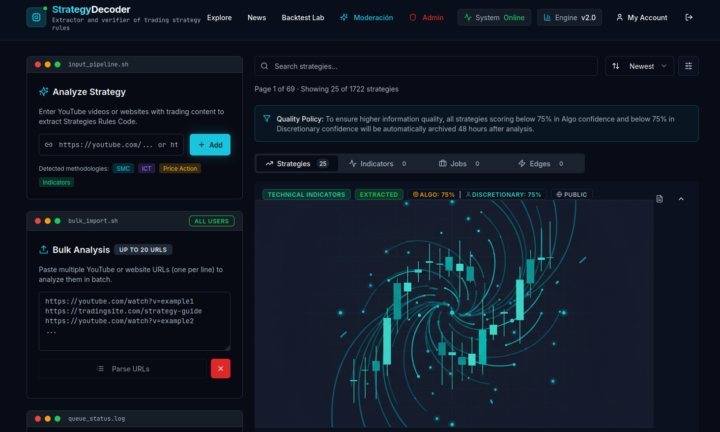Viewport: 720px width, 432px height.
Task: Click the TECHNICAL INDICATORS tag
Action: point(306,195)
